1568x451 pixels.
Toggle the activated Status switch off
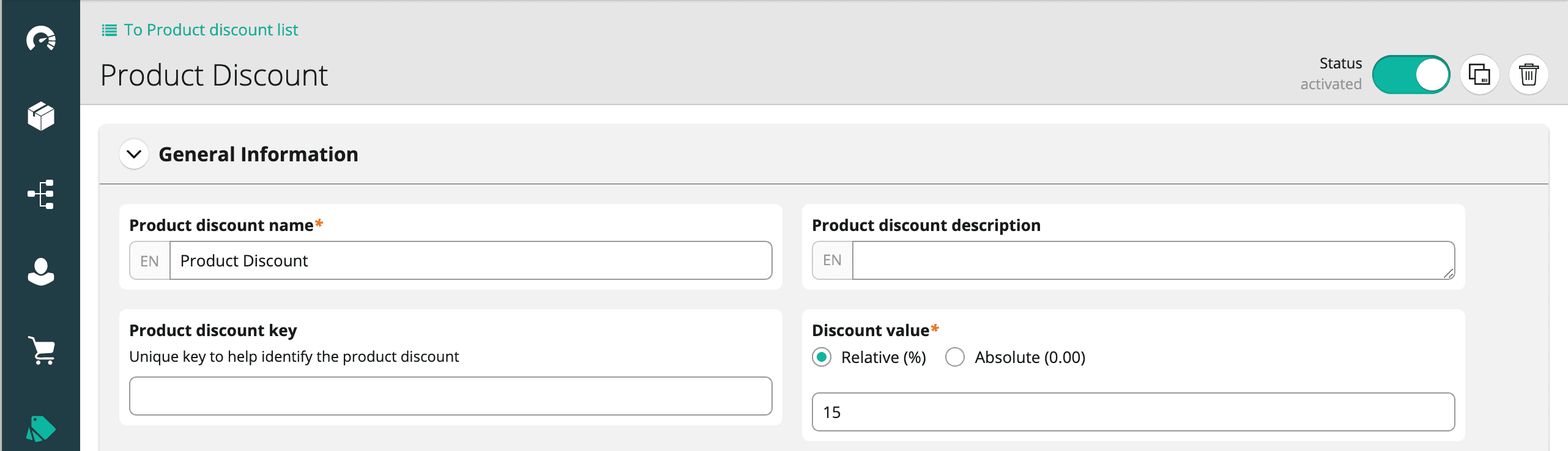tap(1411, 75)
